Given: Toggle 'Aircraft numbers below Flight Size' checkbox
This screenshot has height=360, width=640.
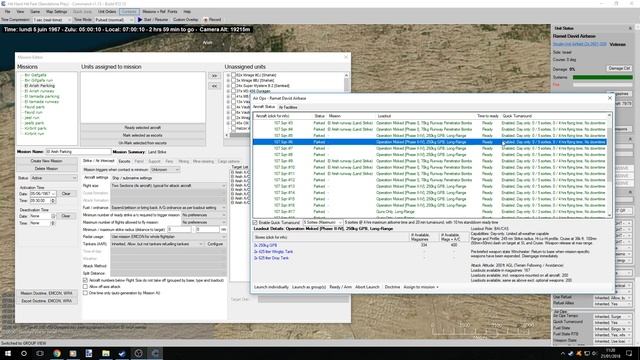Looking at the screenshot, I should click(85, 280).
